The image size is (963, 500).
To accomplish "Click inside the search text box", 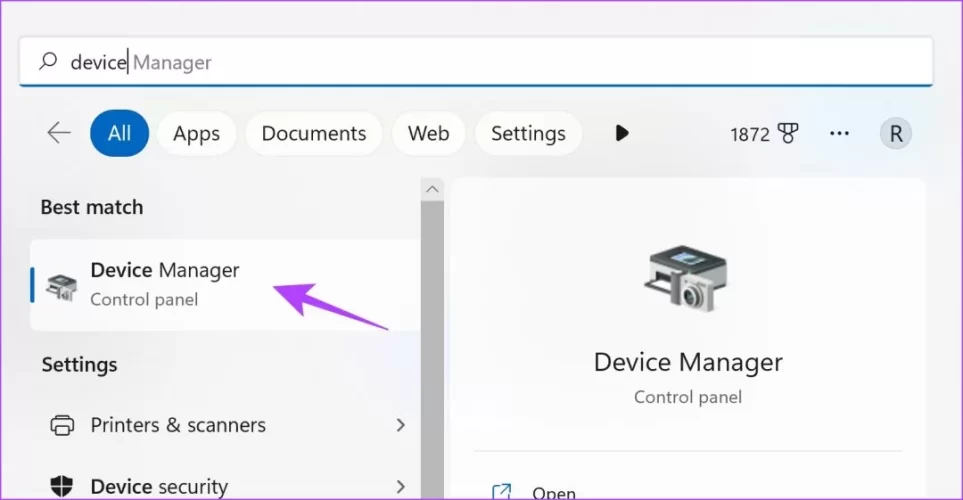I will 500,62.
